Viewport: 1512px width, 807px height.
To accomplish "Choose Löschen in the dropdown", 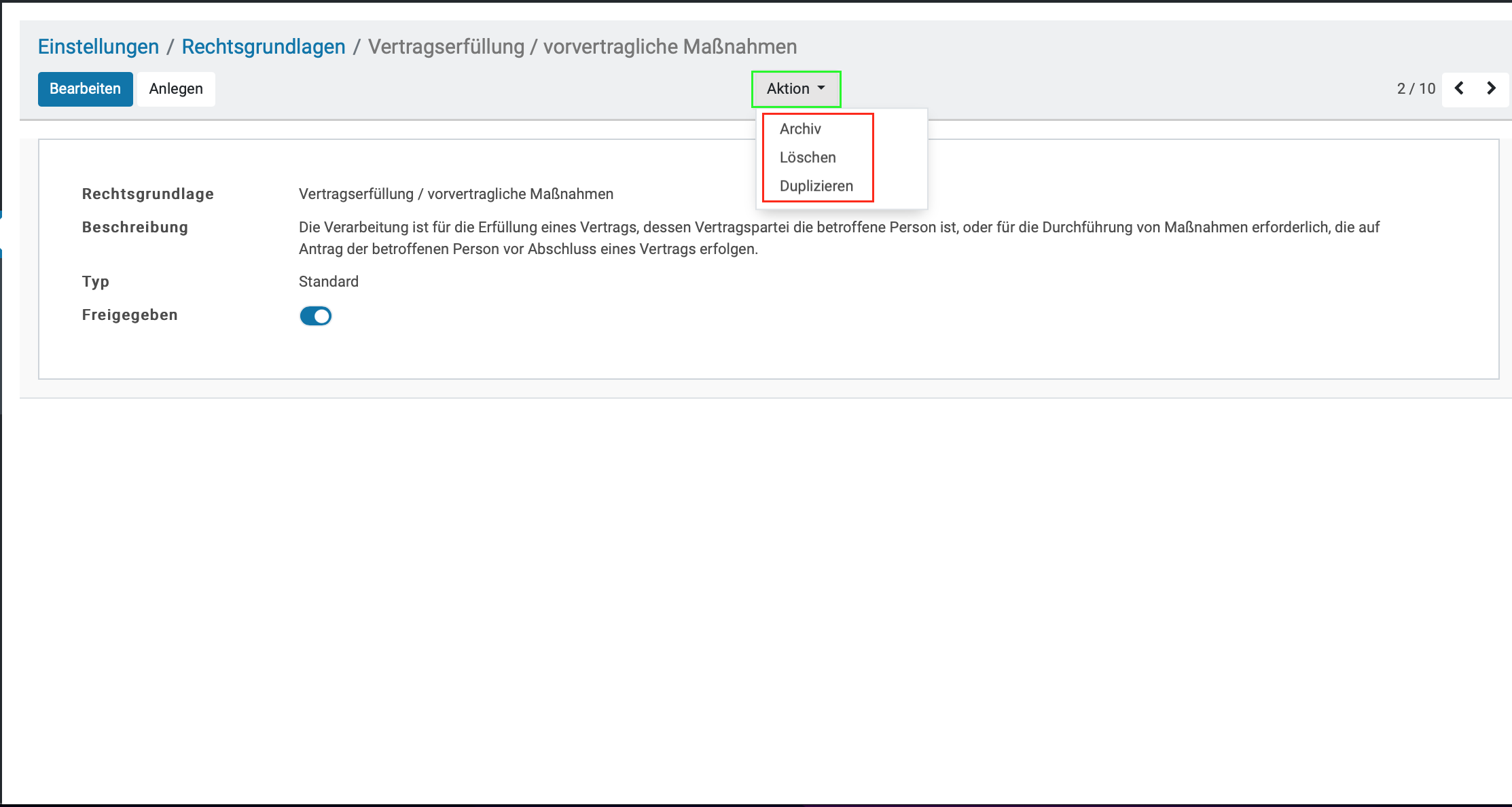I will pyautogui.click(x=808, y=158).
